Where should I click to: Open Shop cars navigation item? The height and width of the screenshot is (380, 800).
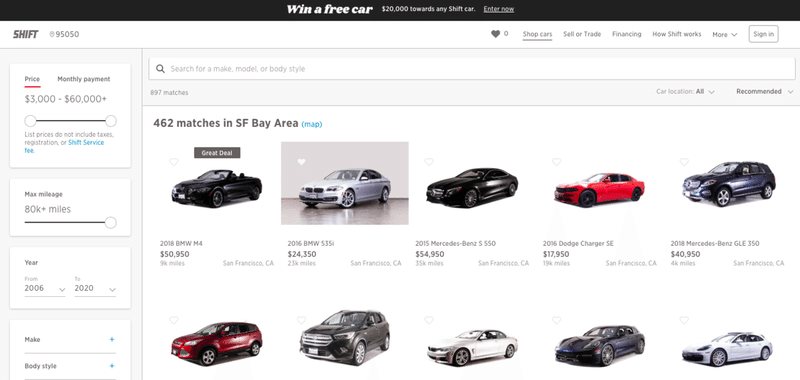[537, 35]
